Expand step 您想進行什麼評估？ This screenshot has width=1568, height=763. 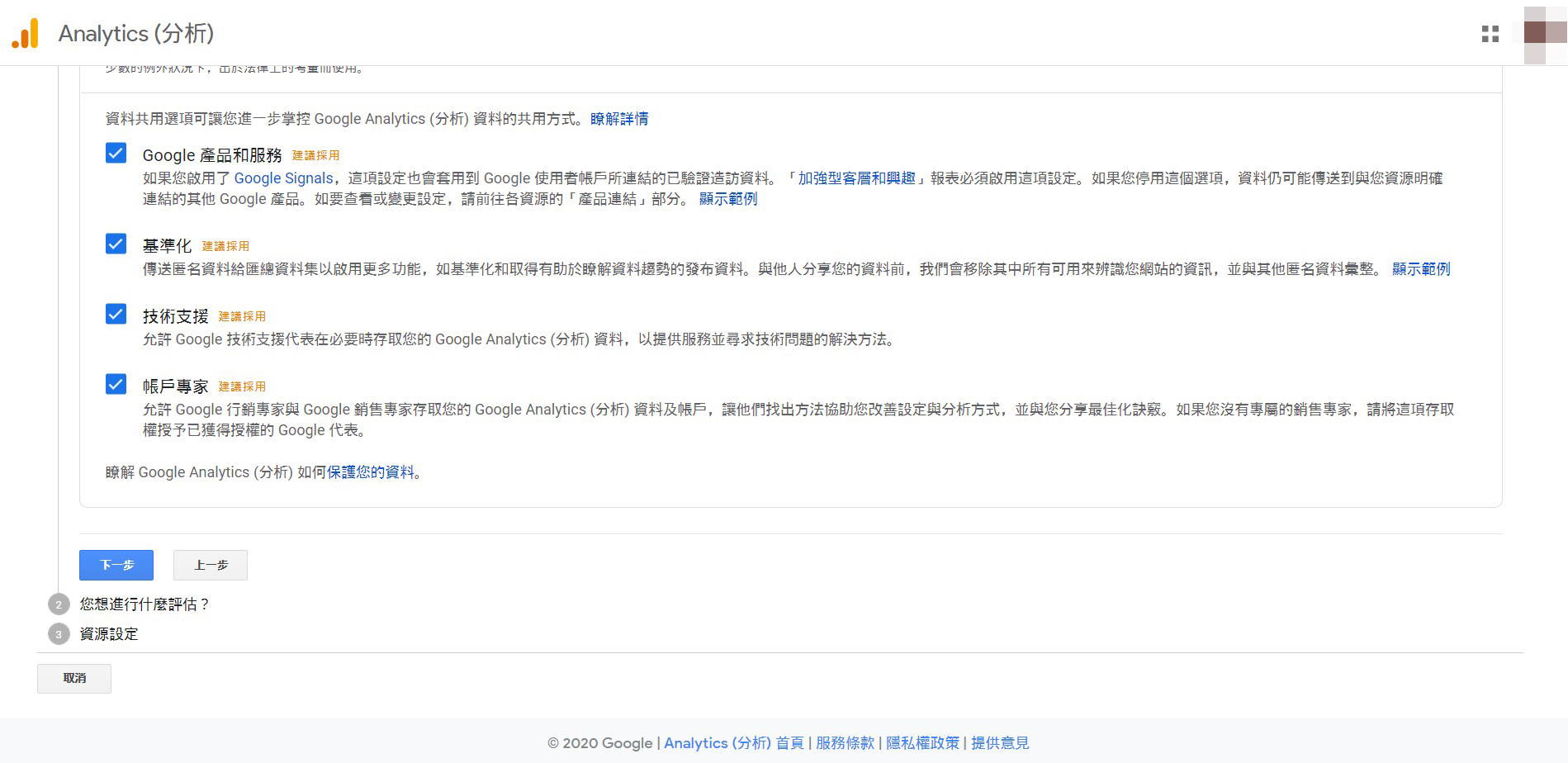[x=144, y=604]
